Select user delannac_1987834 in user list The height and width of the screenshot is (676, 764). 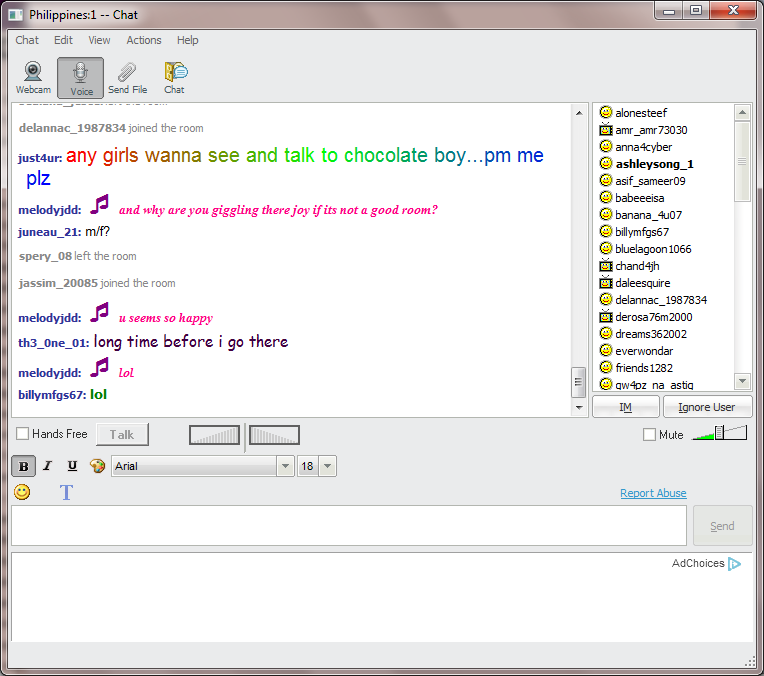[x=661, y=300]
